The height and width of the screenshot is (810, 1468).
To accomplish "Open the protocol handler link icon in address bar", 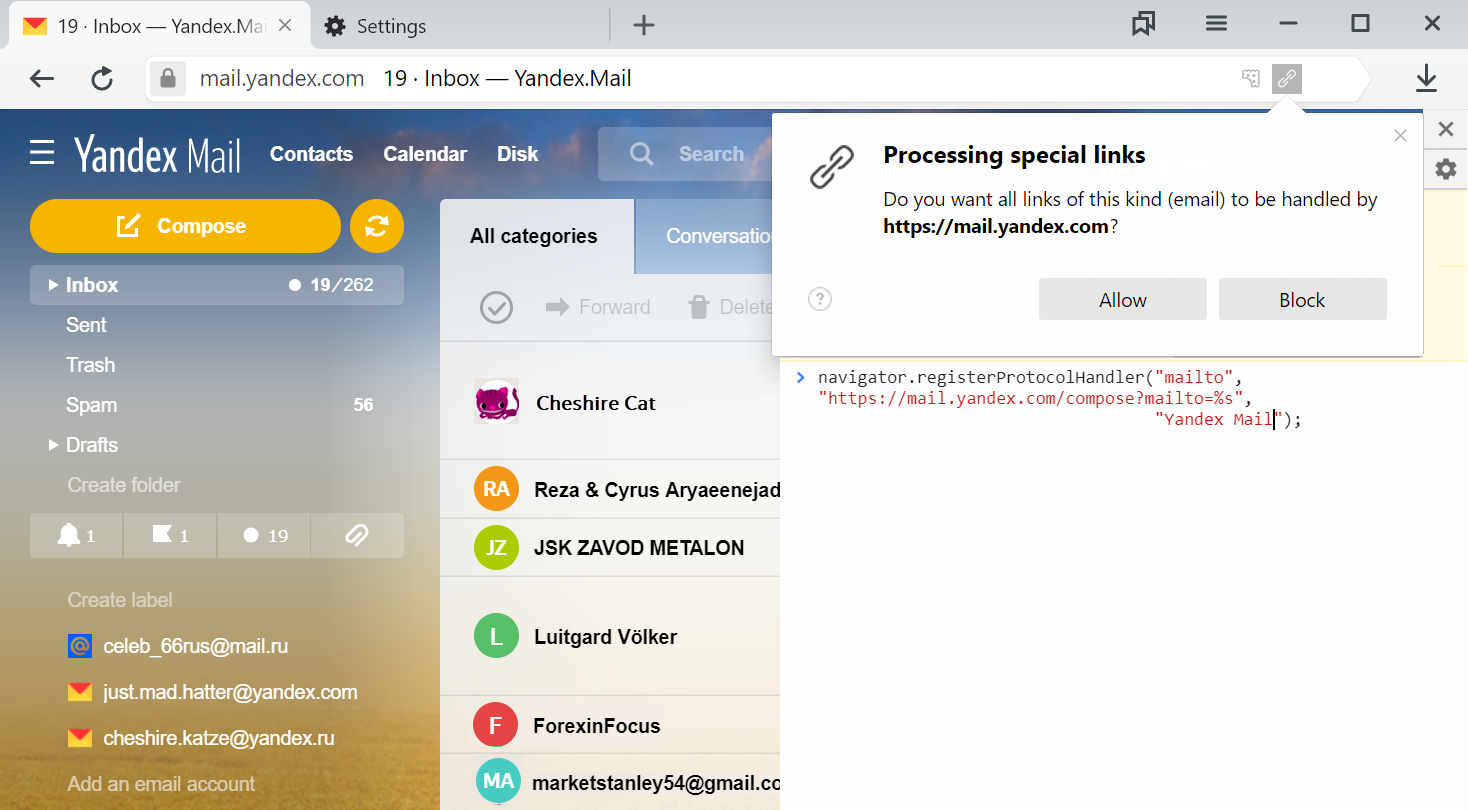I will coord(1287,78).
